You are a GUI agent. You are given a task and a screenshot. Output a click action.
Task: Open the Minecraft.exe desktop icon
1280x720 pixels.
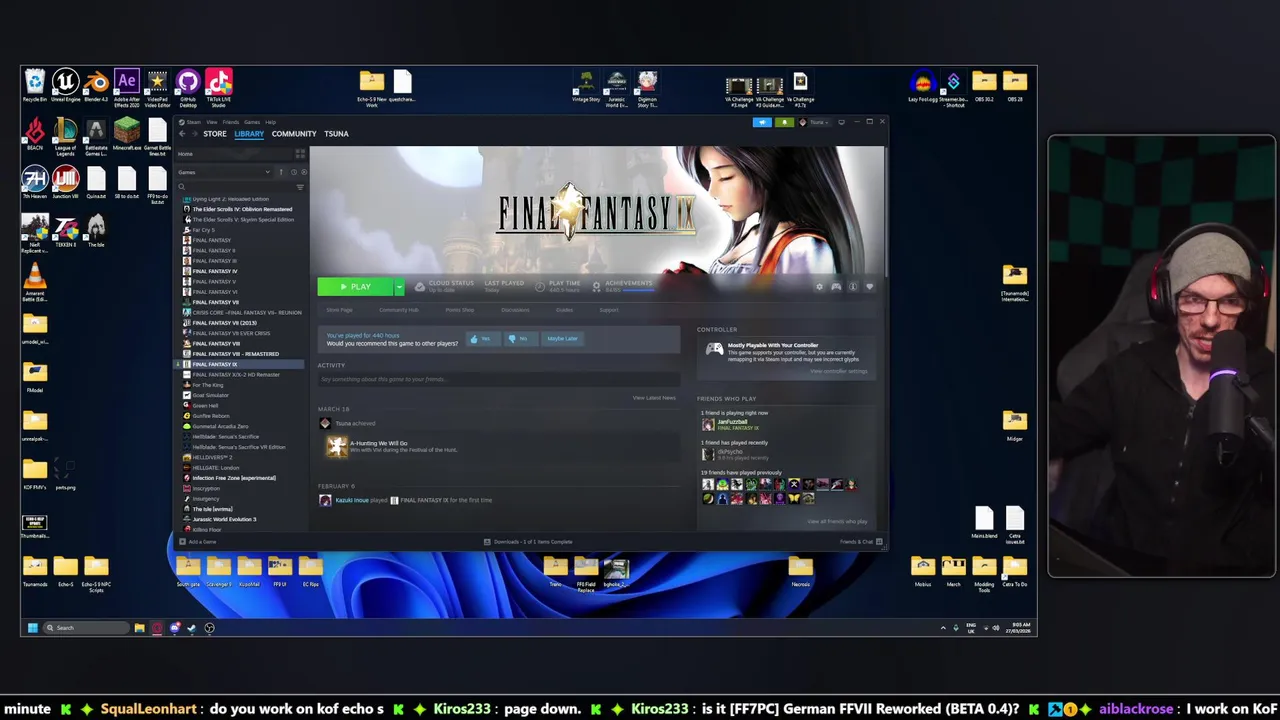[127, 134]
